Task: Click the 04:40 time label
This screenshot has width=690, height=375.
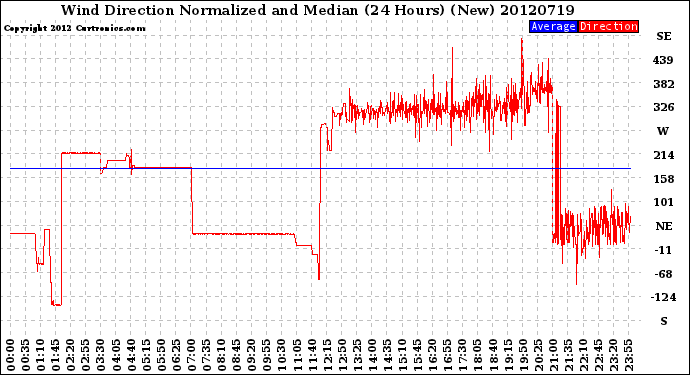Action: pyautogui.click(x=130, y=355)
